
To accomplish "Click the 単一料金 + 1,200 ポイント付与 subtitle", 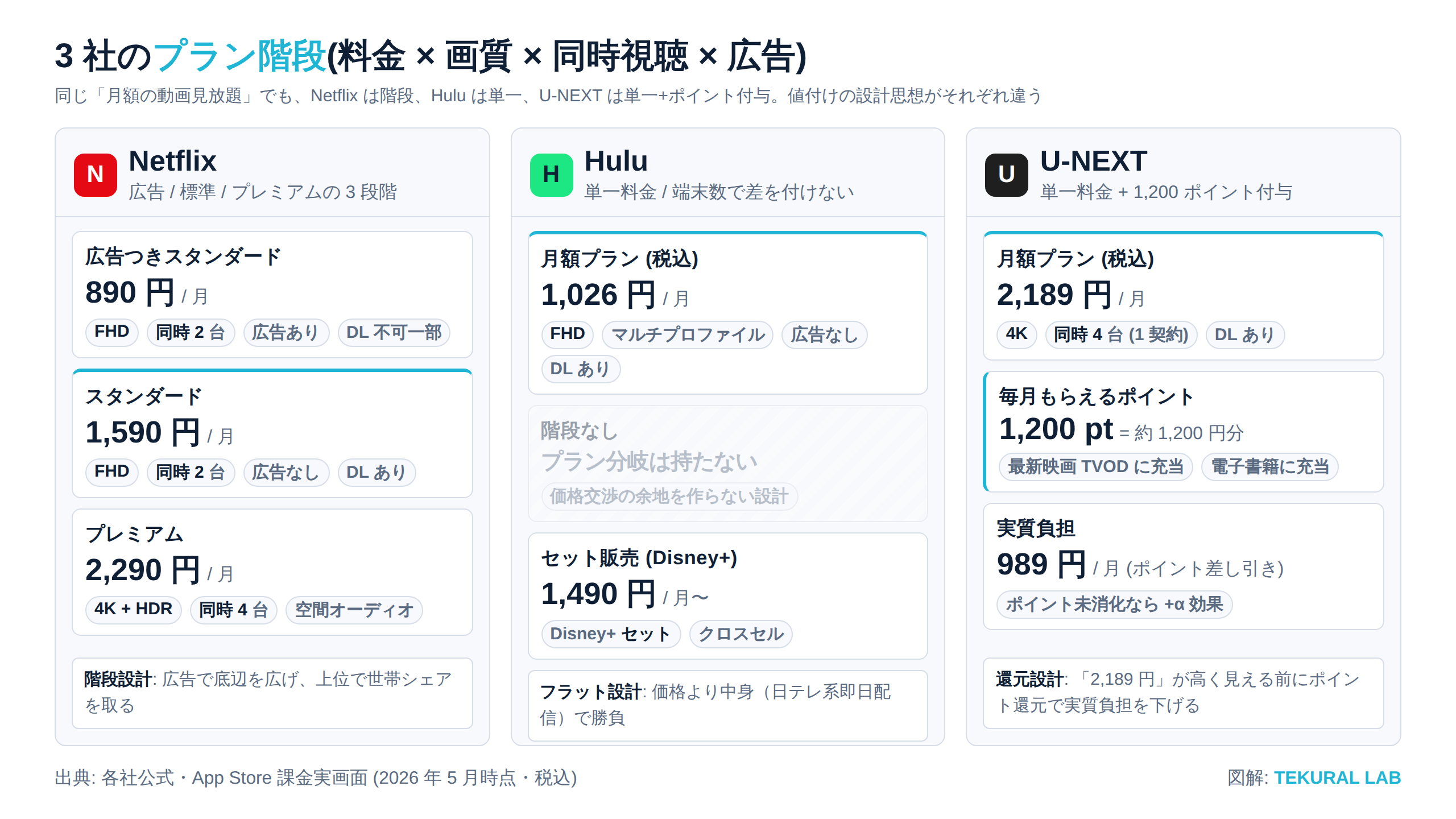I will pos(1167,192).
